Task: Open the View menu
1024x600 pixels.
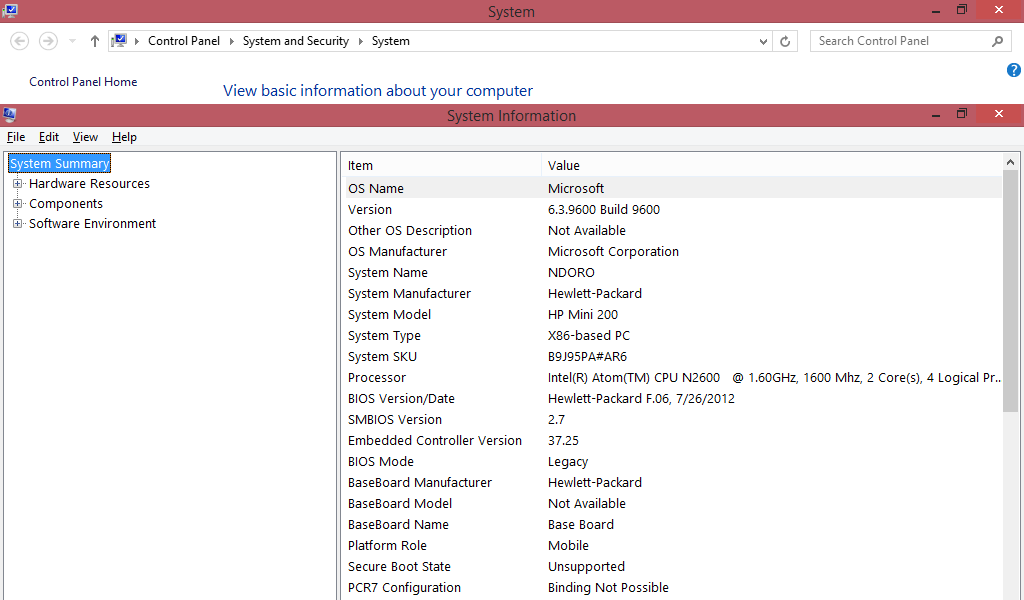Action: tap(85, 137)
